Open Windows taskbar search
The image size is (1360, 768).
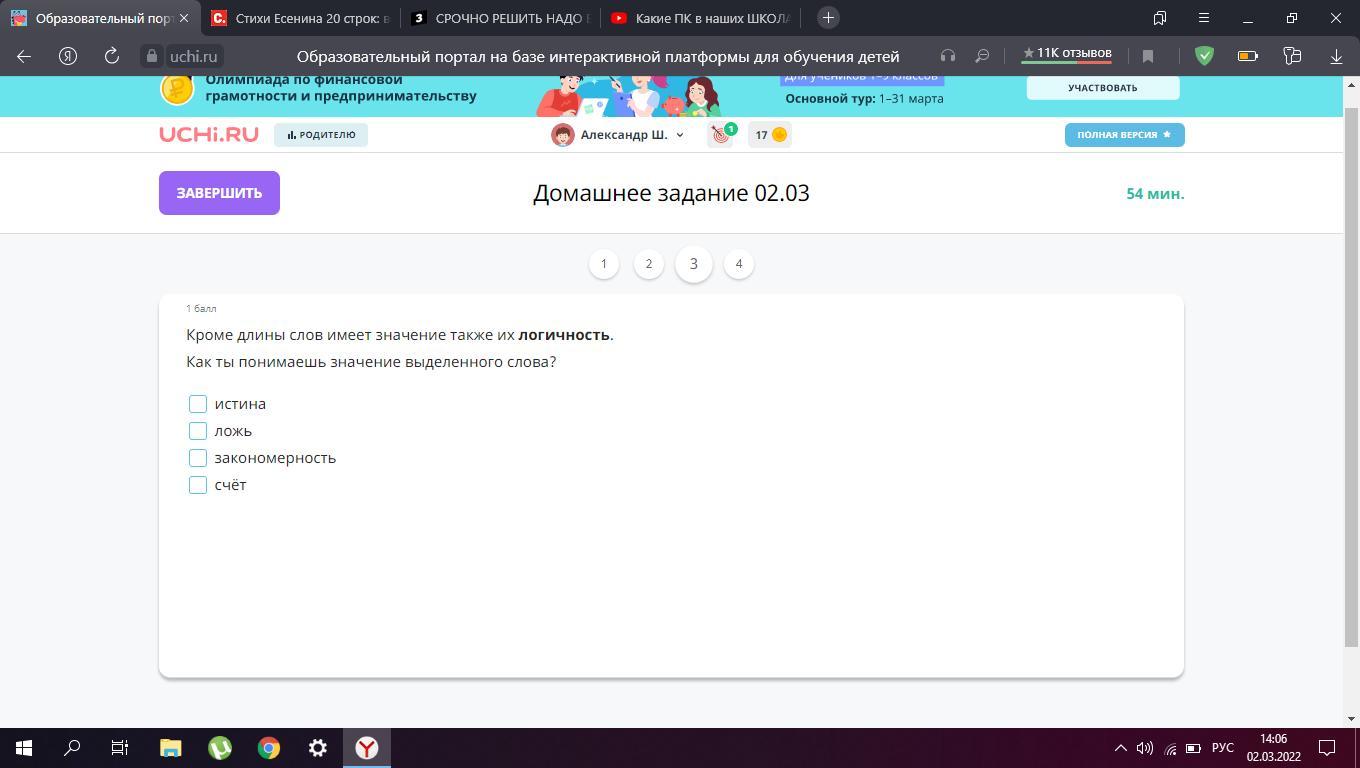(72, 748)
